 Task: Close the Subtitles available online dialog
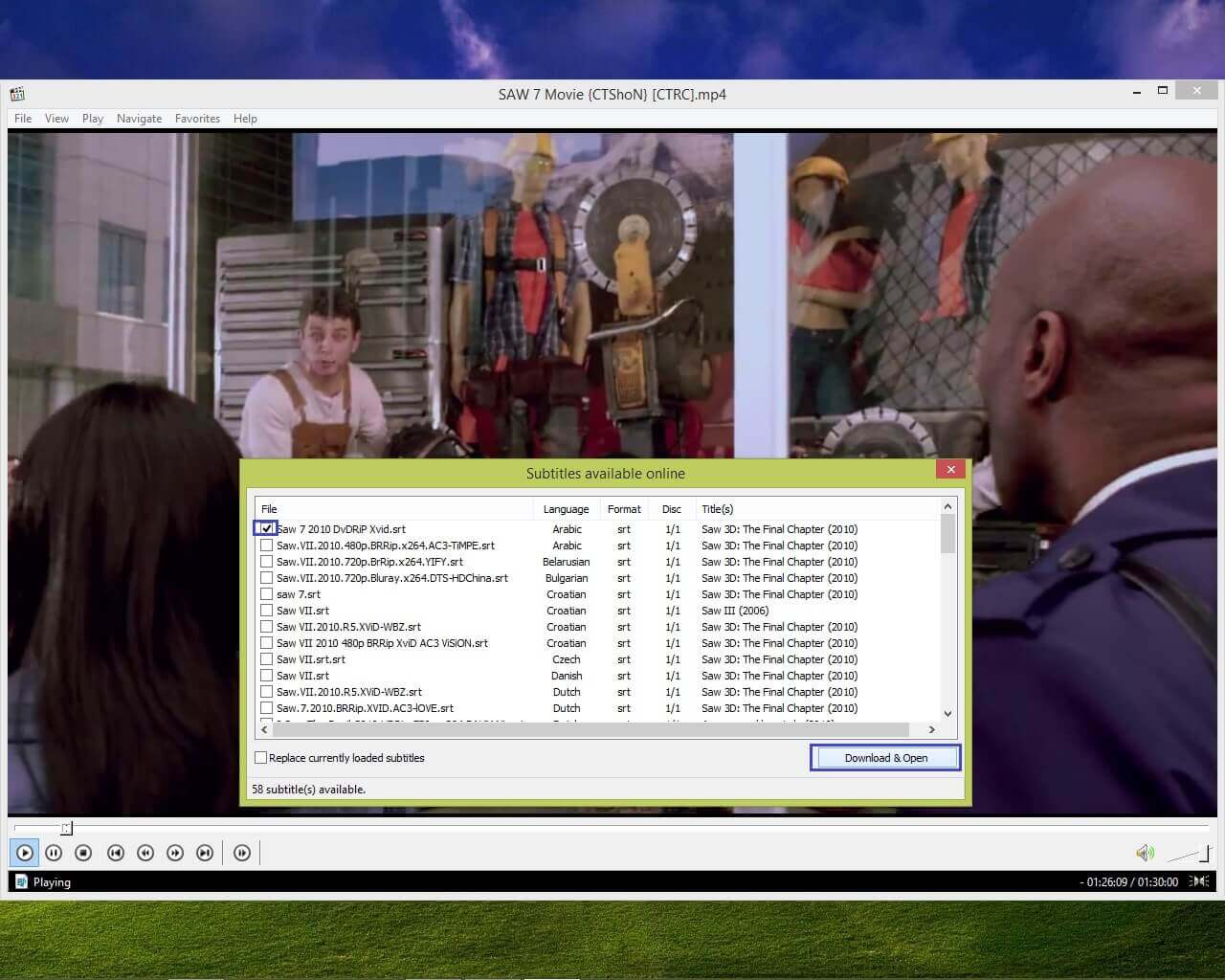(x=950, y=469)
